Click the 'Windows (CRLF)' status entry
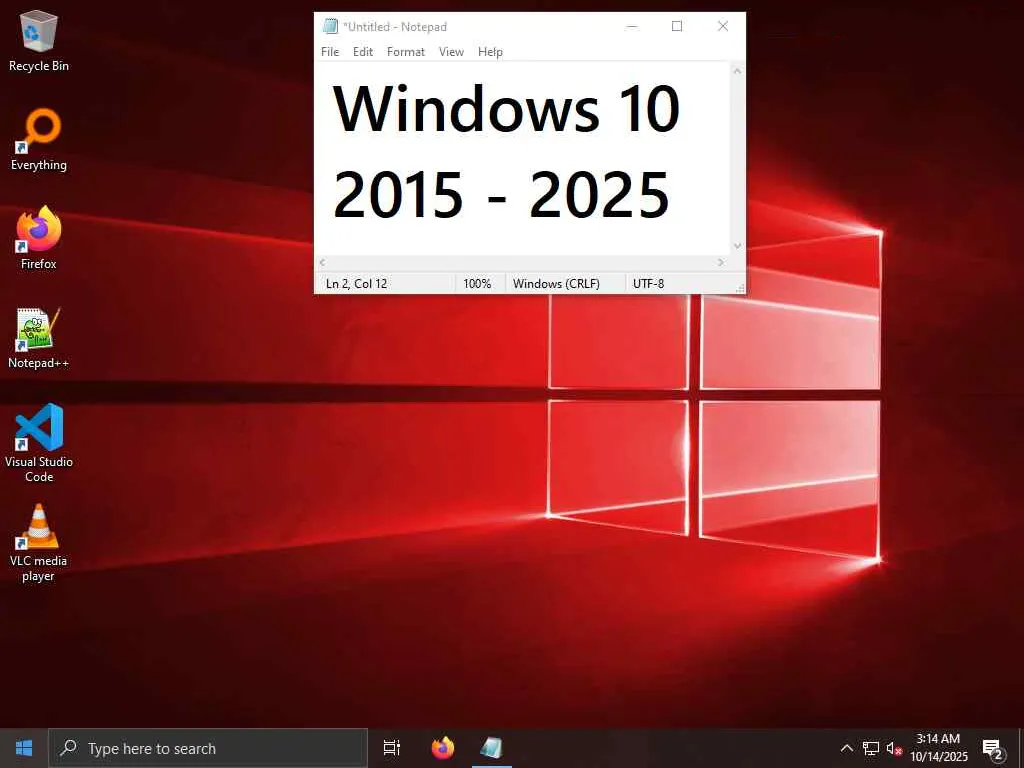 556,283
